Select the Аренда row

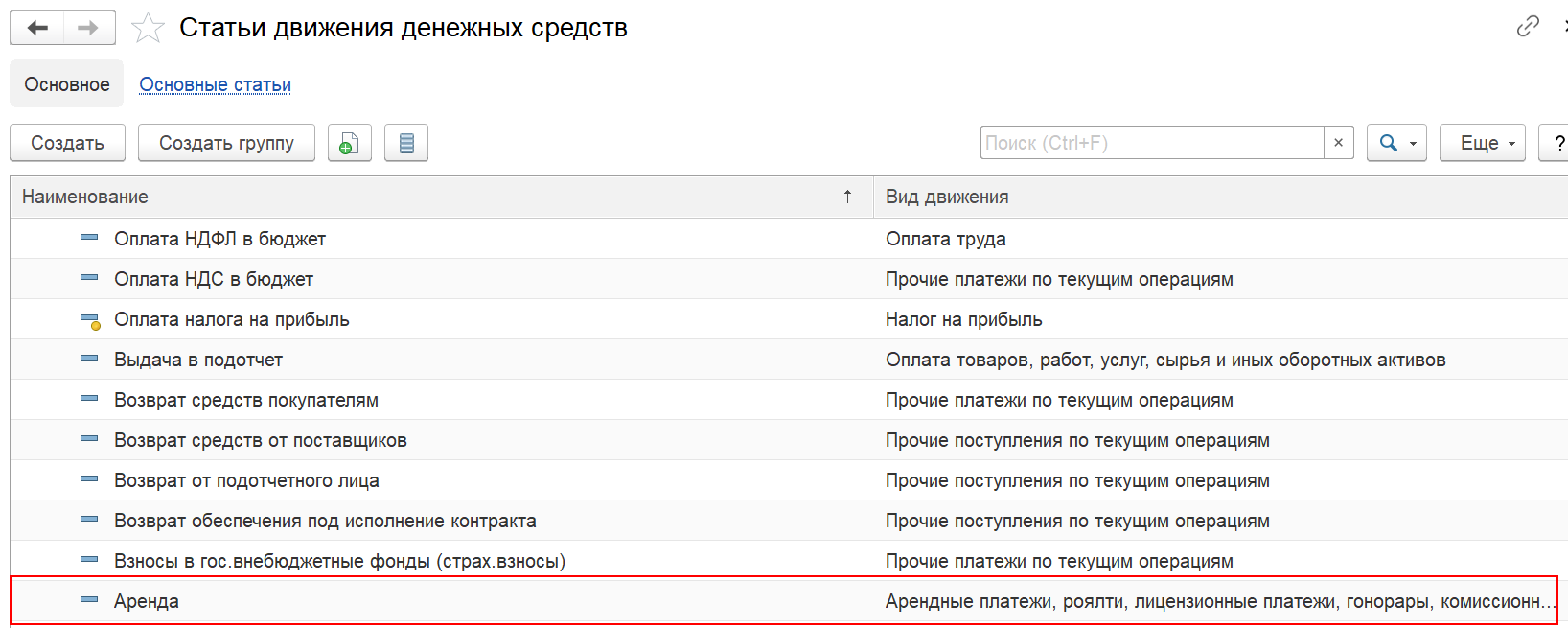point(784,601)
